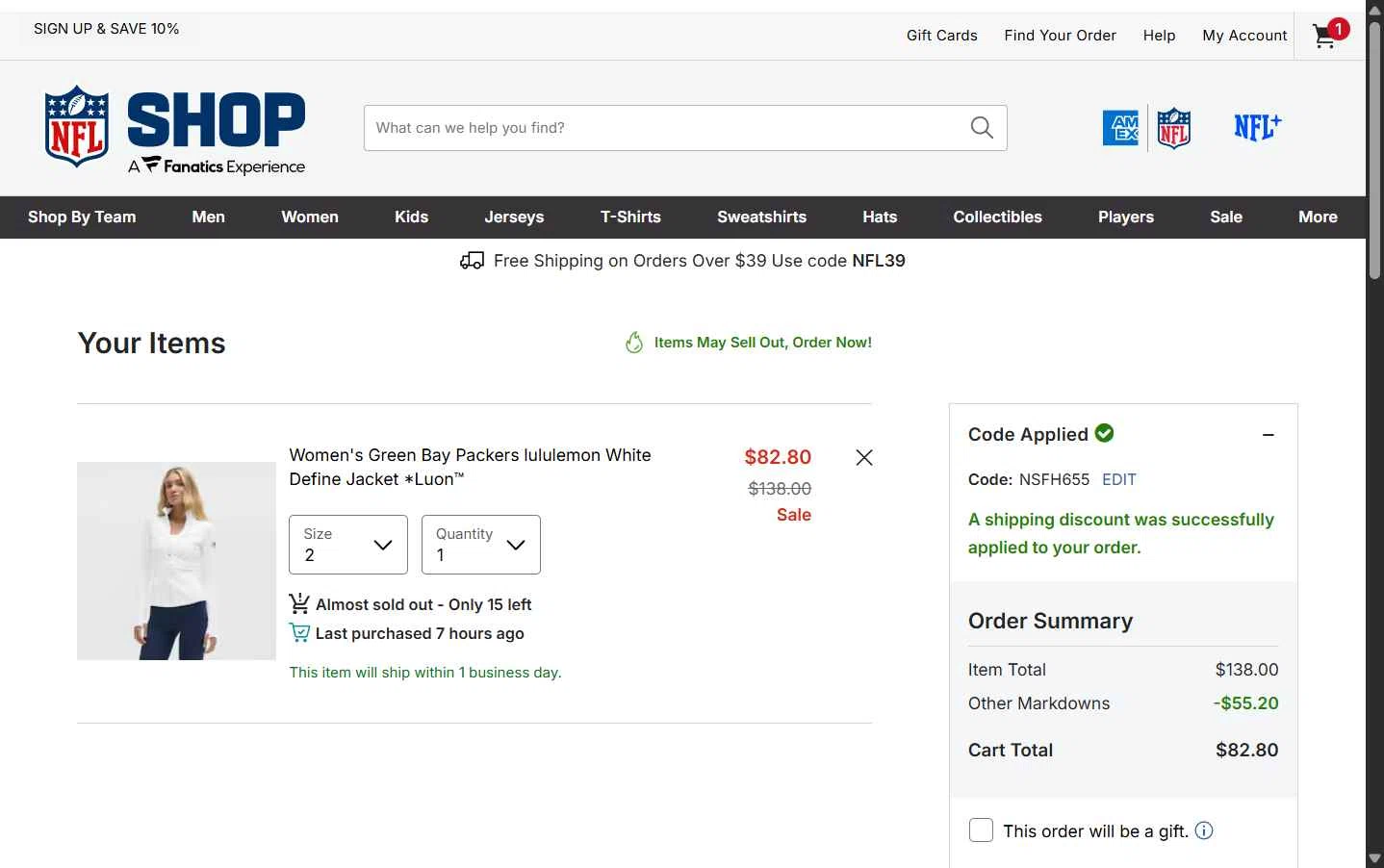Click Sign Up & Save 10% banner
Image resolution: width=1384 pixels, height=868 pixels.
click(x=106, y=29)
